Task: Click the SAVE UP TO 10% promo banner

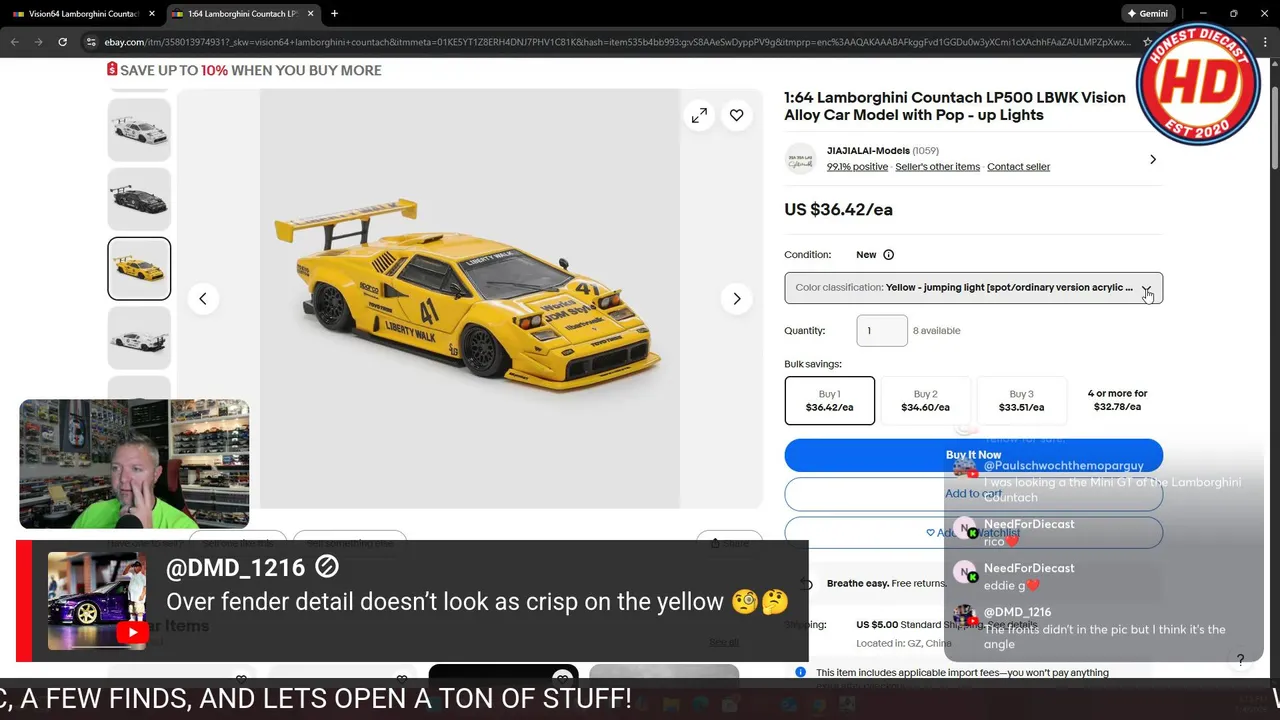Action: point(244,70)
